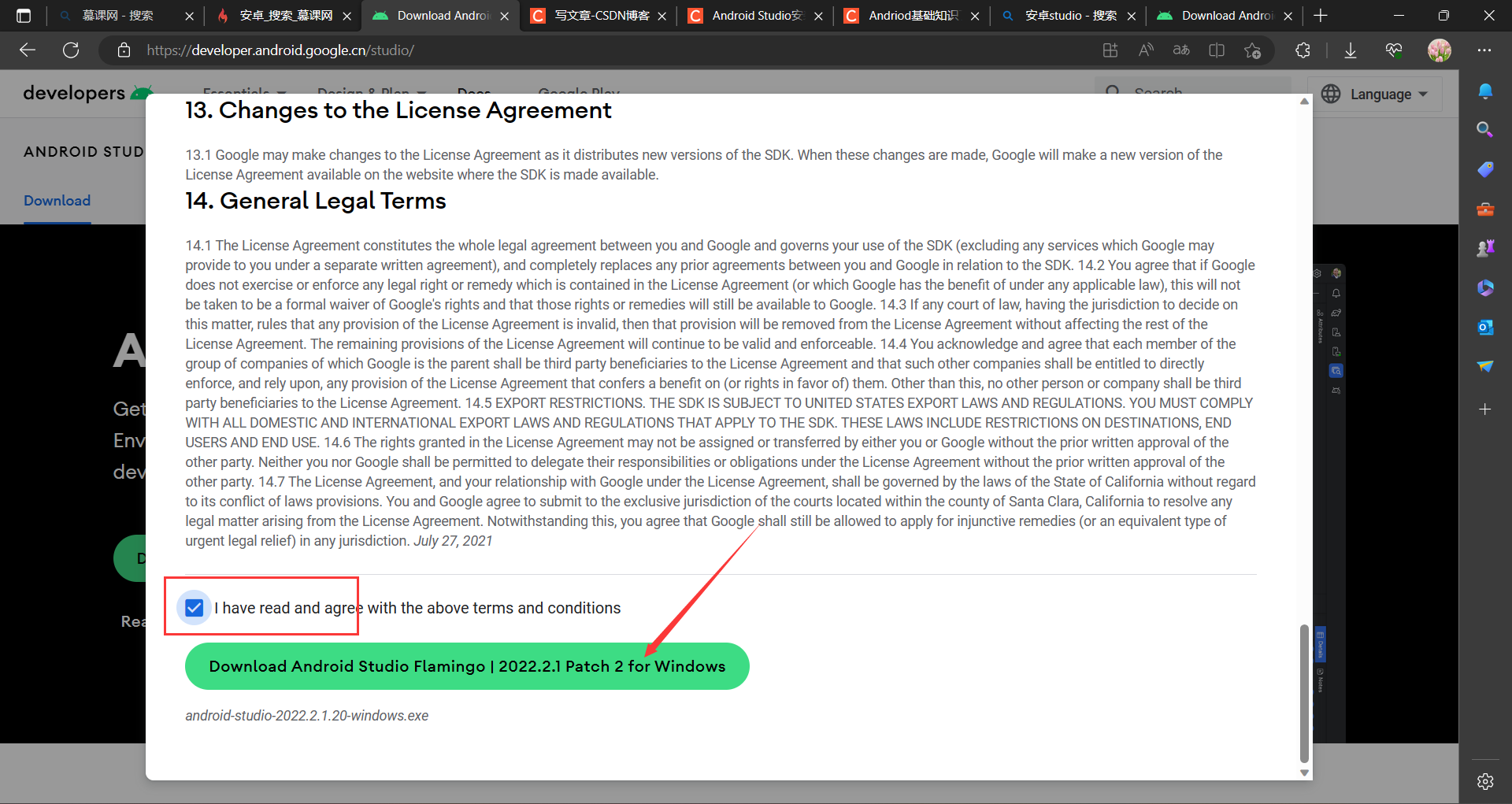Select the Download page tab
This screenshot has width=1512, height=804.
point(57,201)
